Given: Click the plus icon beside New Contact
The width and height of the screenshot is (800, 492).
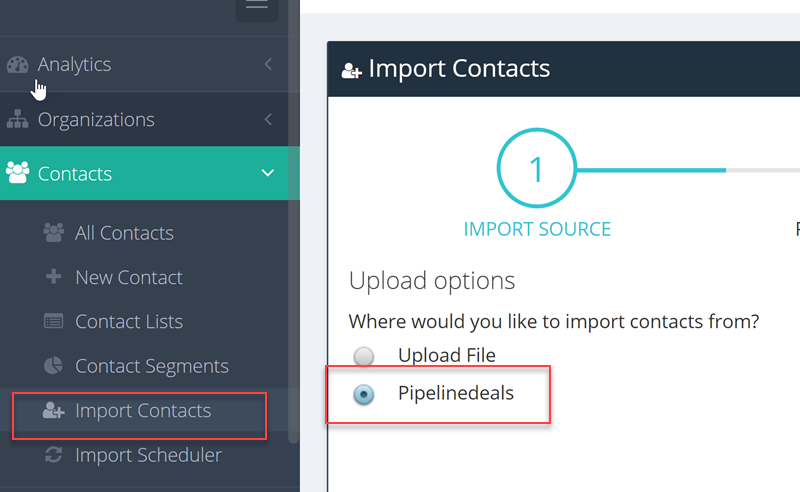Looking at the screenshot, I should coord(54,277).
